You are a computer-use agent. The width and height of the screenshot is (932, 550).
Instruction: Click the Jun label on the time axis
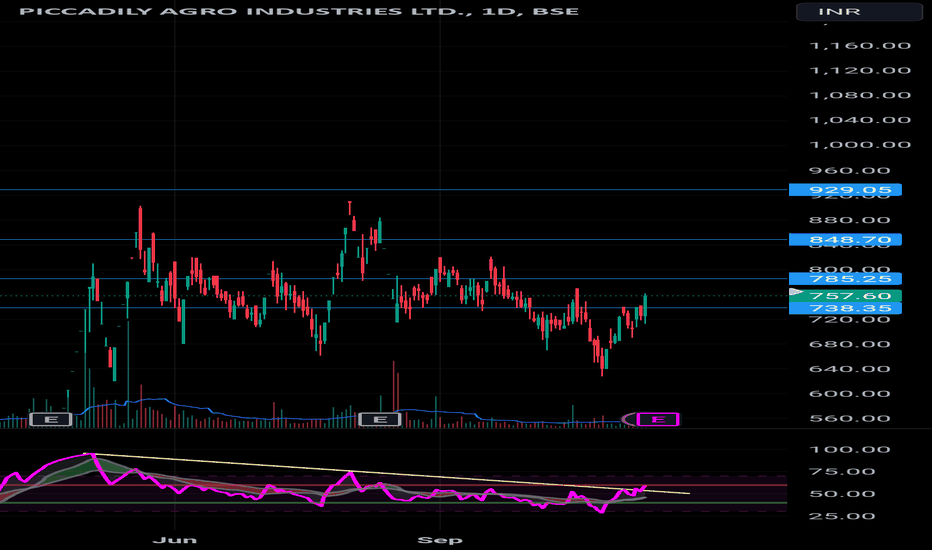175,540
